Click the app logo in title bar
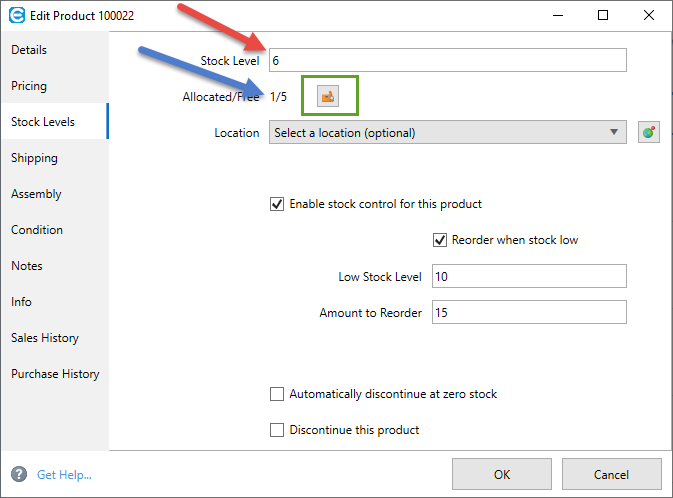673x498 pixels. click(x=17, y=16)
